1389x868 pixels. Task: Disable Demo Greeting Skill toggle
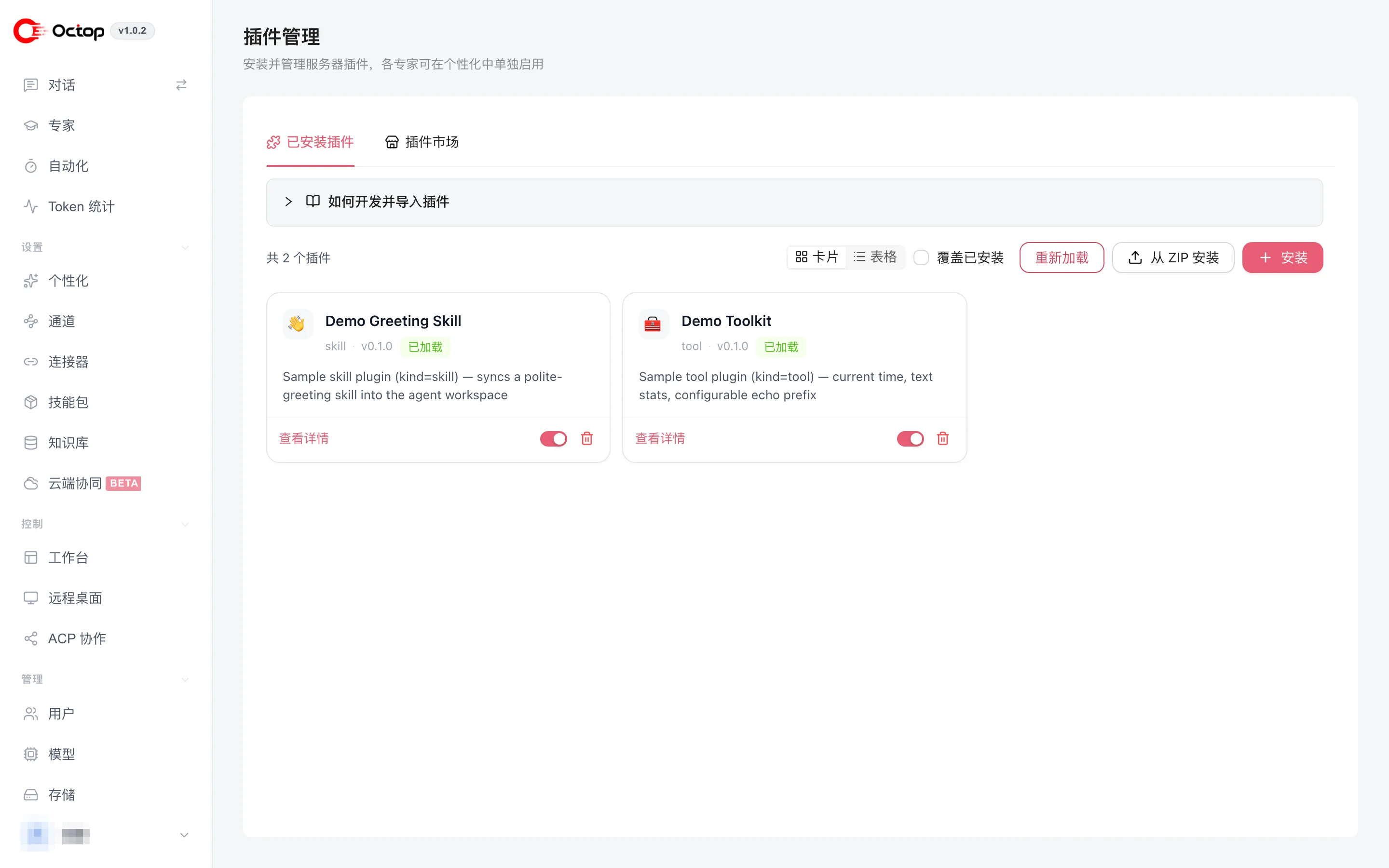(x=553, y=439)
